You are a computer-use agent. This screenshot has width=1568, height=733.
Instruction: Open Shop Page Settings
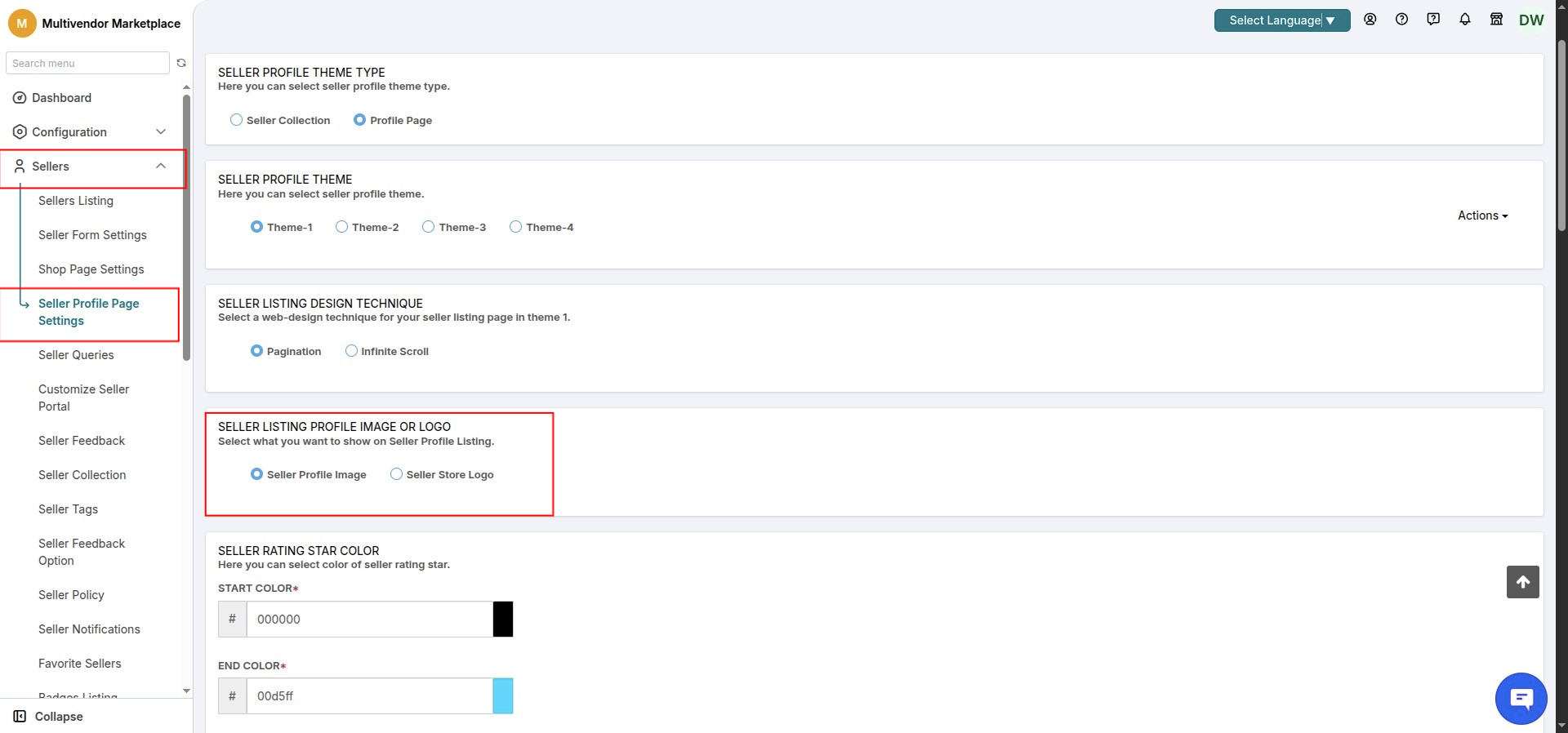pyautogui.click(x=91, y=269)
